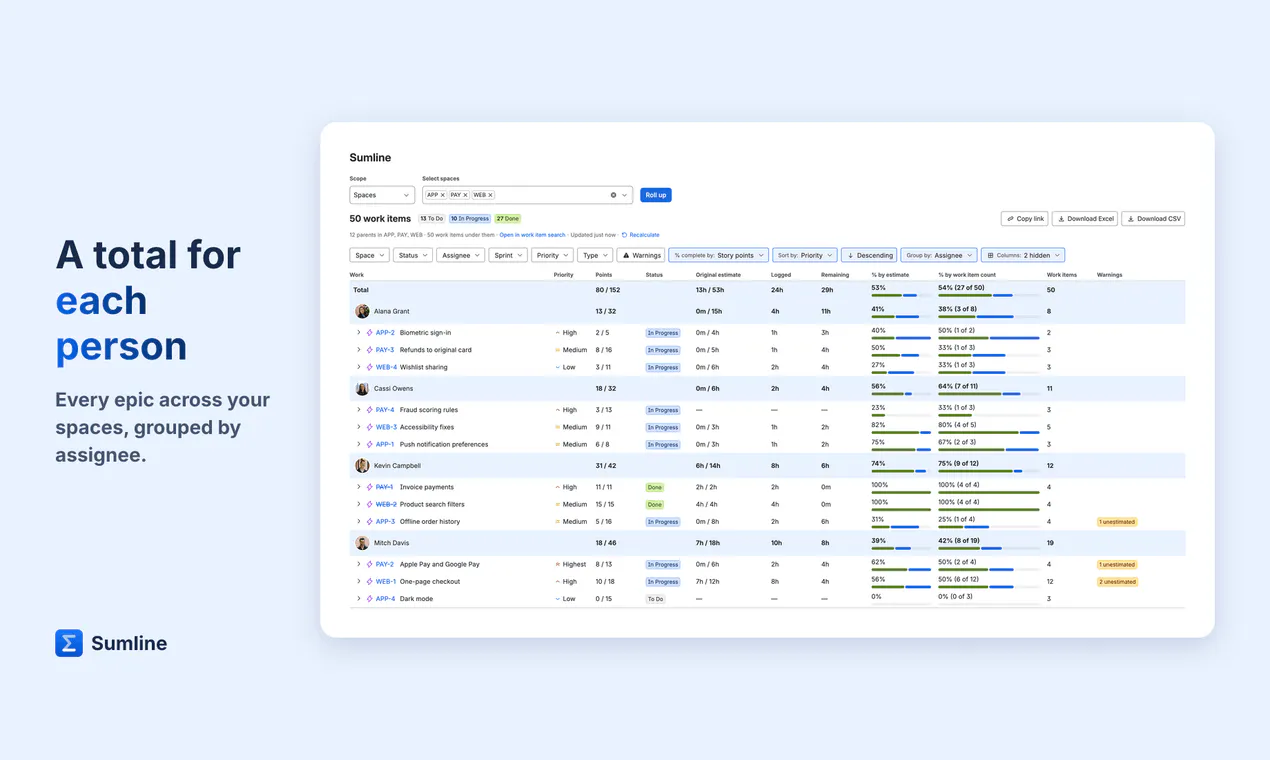Open the Type filter dropdown

[595, 255]
